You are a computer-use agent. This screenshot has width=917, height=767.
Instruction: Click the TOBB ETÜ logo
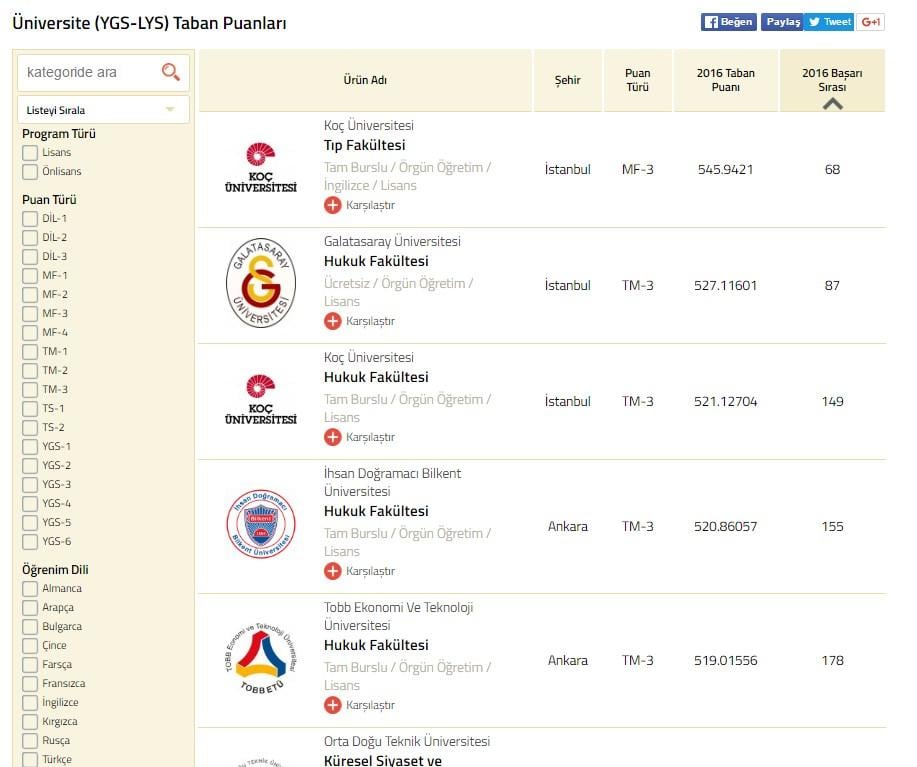click(261, 659)
